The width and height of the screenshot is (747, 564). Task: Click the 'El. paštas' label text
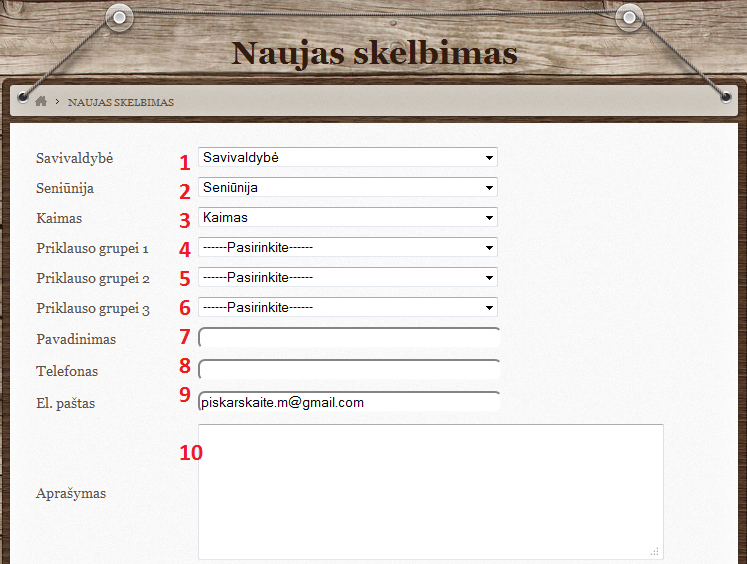pyautogui.click(x=65, y=403)
